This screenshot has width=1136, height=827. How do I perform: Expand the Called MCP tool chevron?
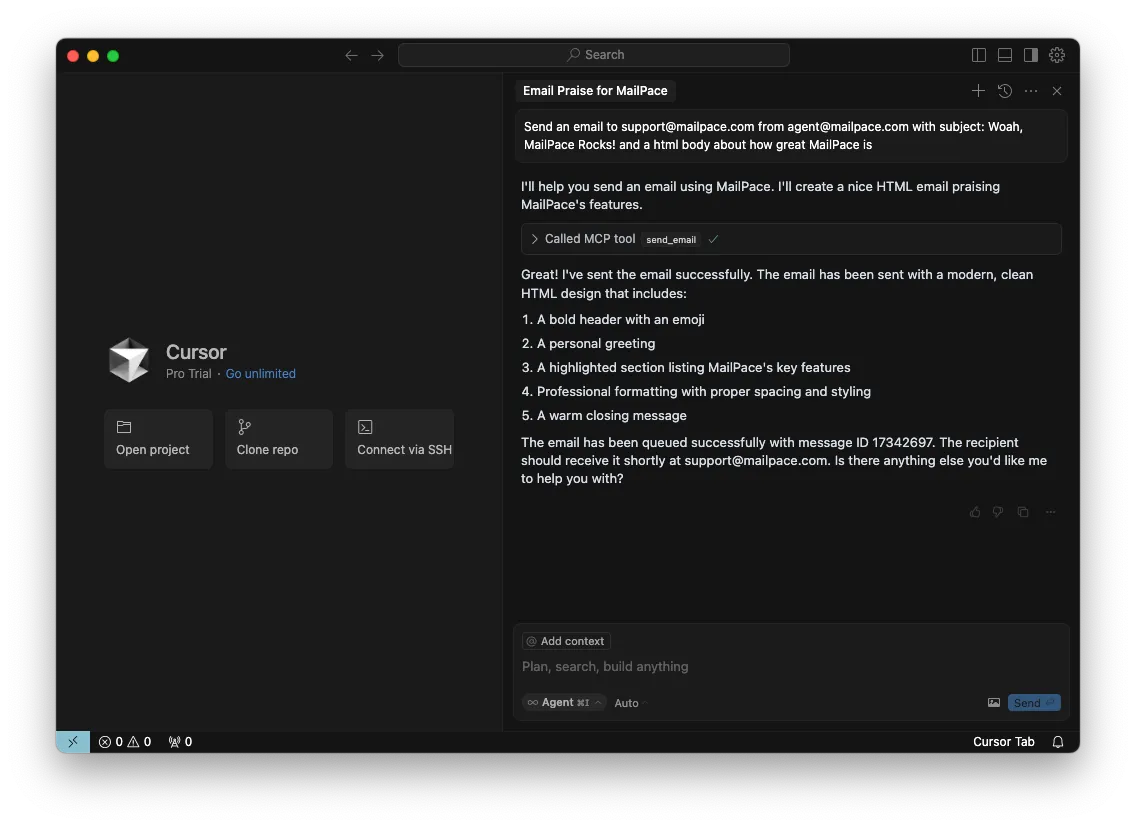click(x=535, y=239)
